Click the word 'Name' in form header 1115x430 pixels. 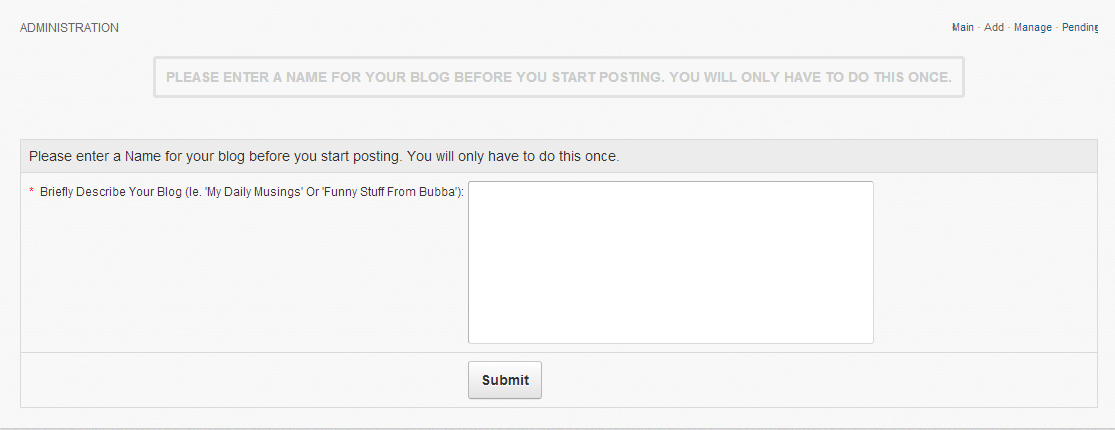pyautogui.click(x=145, y=157)
